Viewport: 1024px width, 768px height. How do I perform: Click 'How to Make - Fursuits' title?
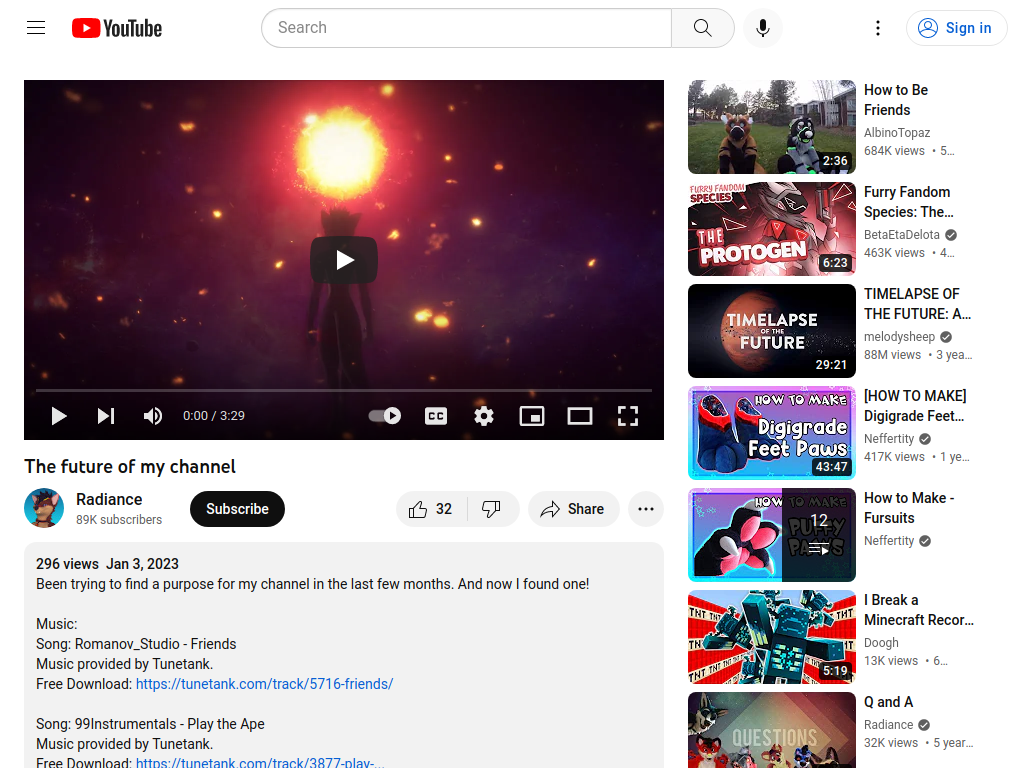tap(909, 507)
